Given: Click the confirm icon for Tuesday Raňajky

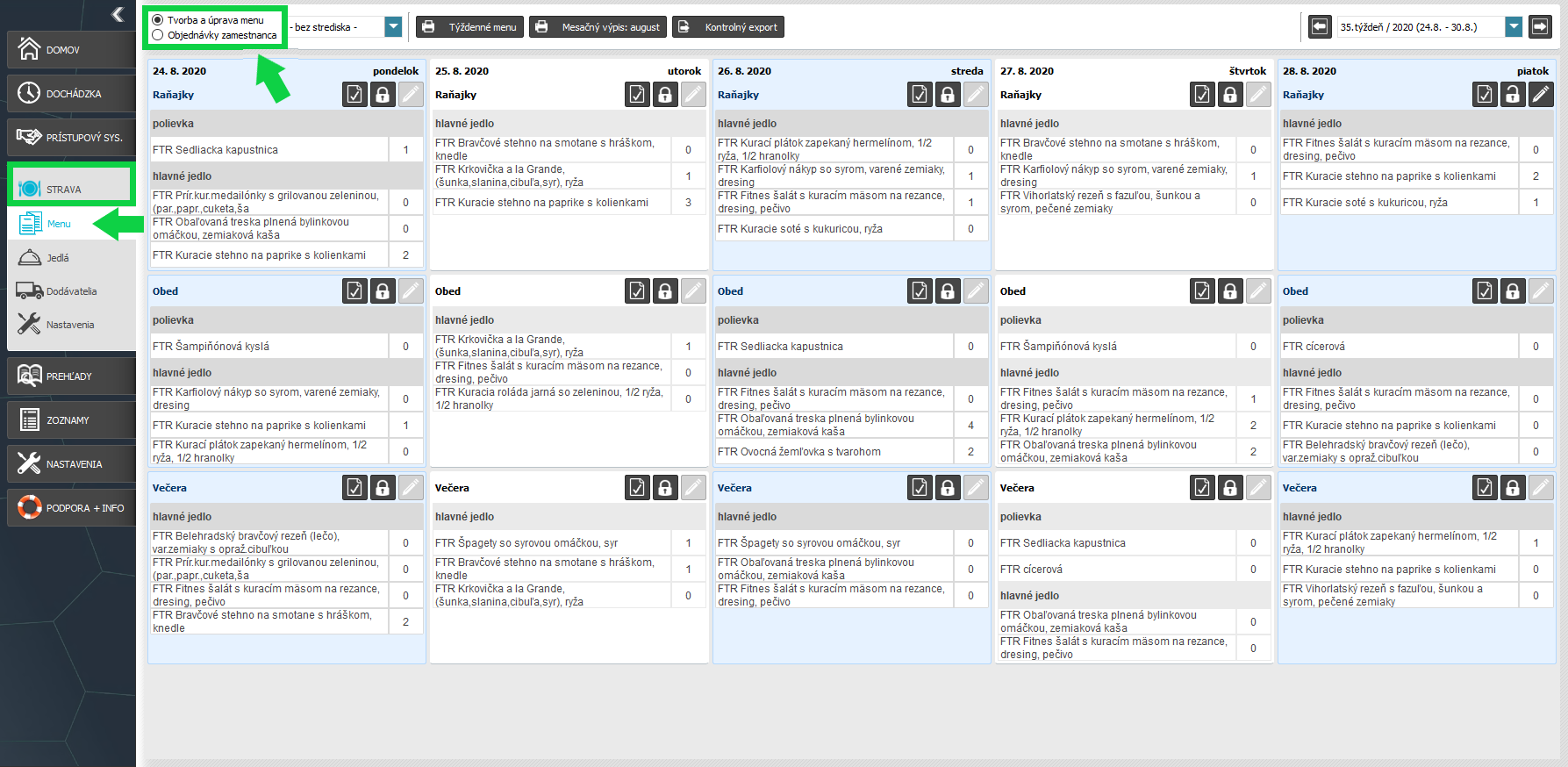Looking at the screenshot, I should [637, 95].
